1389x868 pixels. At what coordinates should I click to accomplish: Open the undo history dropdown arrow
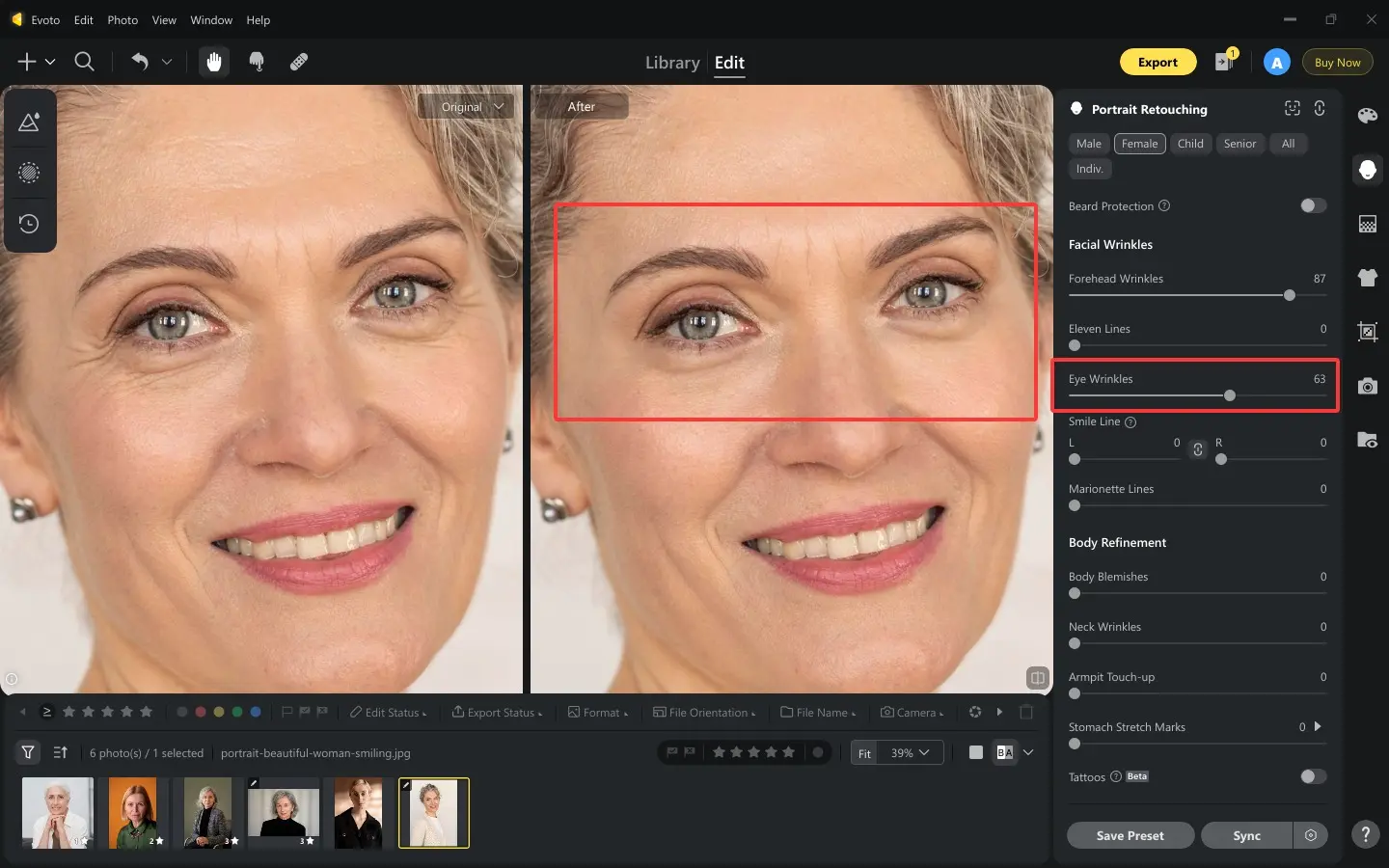pos(167,62)
